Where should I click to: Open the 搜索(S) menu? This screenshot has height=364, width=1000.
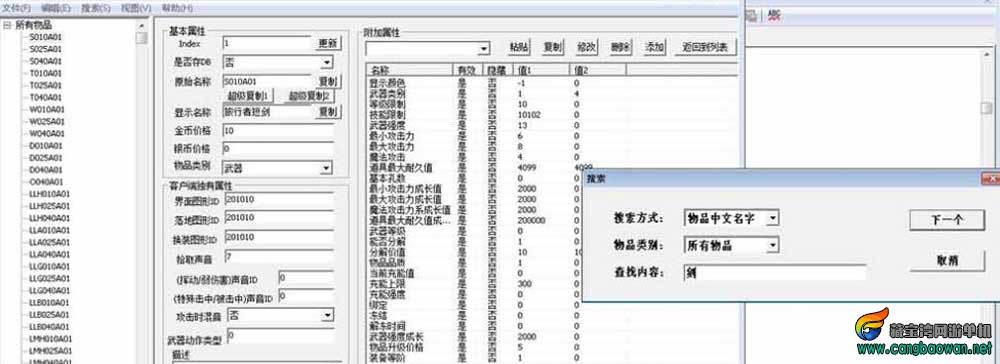point(96,8)
